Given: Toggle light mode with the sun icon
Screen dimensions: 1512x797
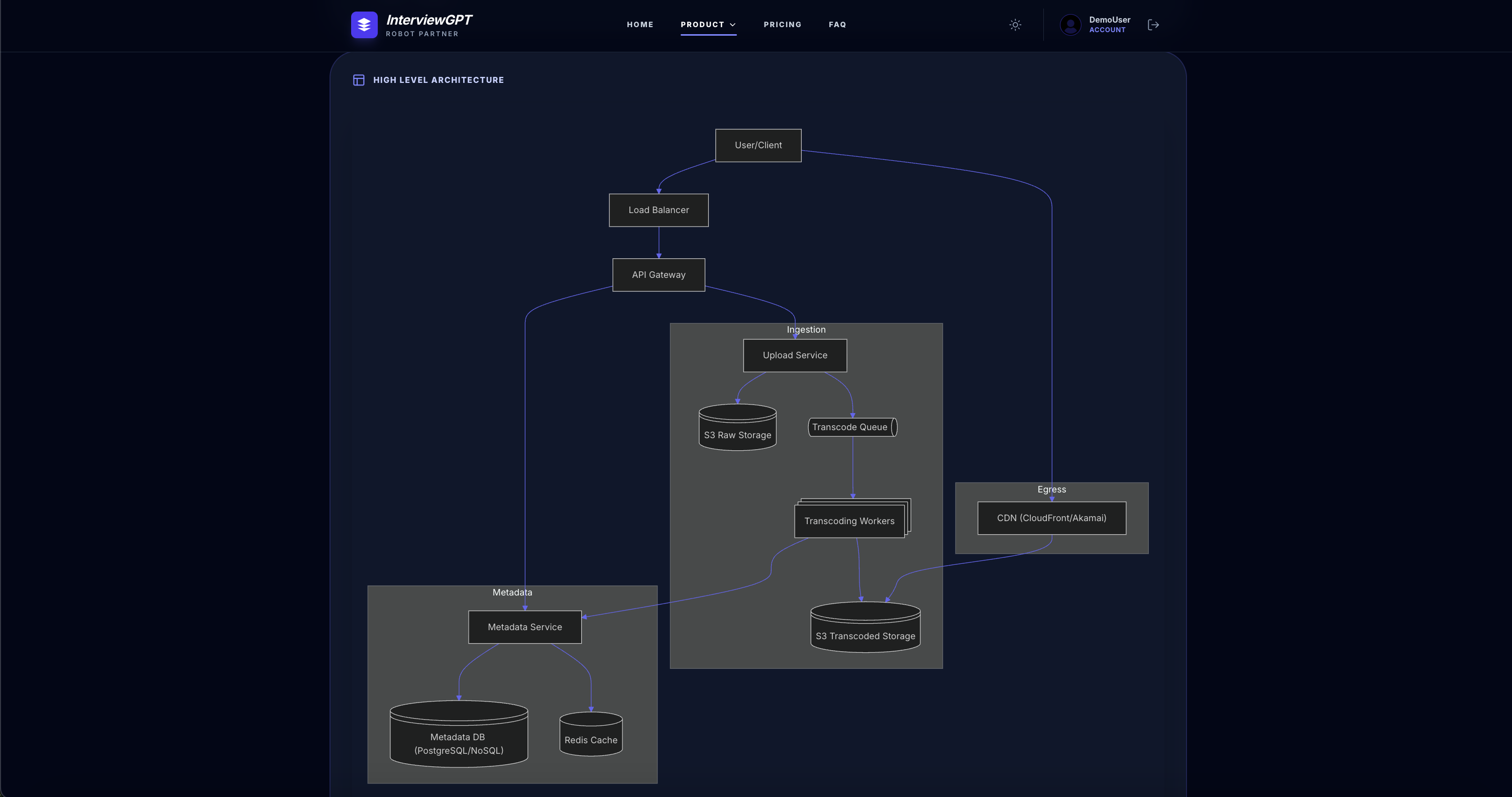Looking at the screenshot, I should pyautogui.click(x=1015, y=25).
